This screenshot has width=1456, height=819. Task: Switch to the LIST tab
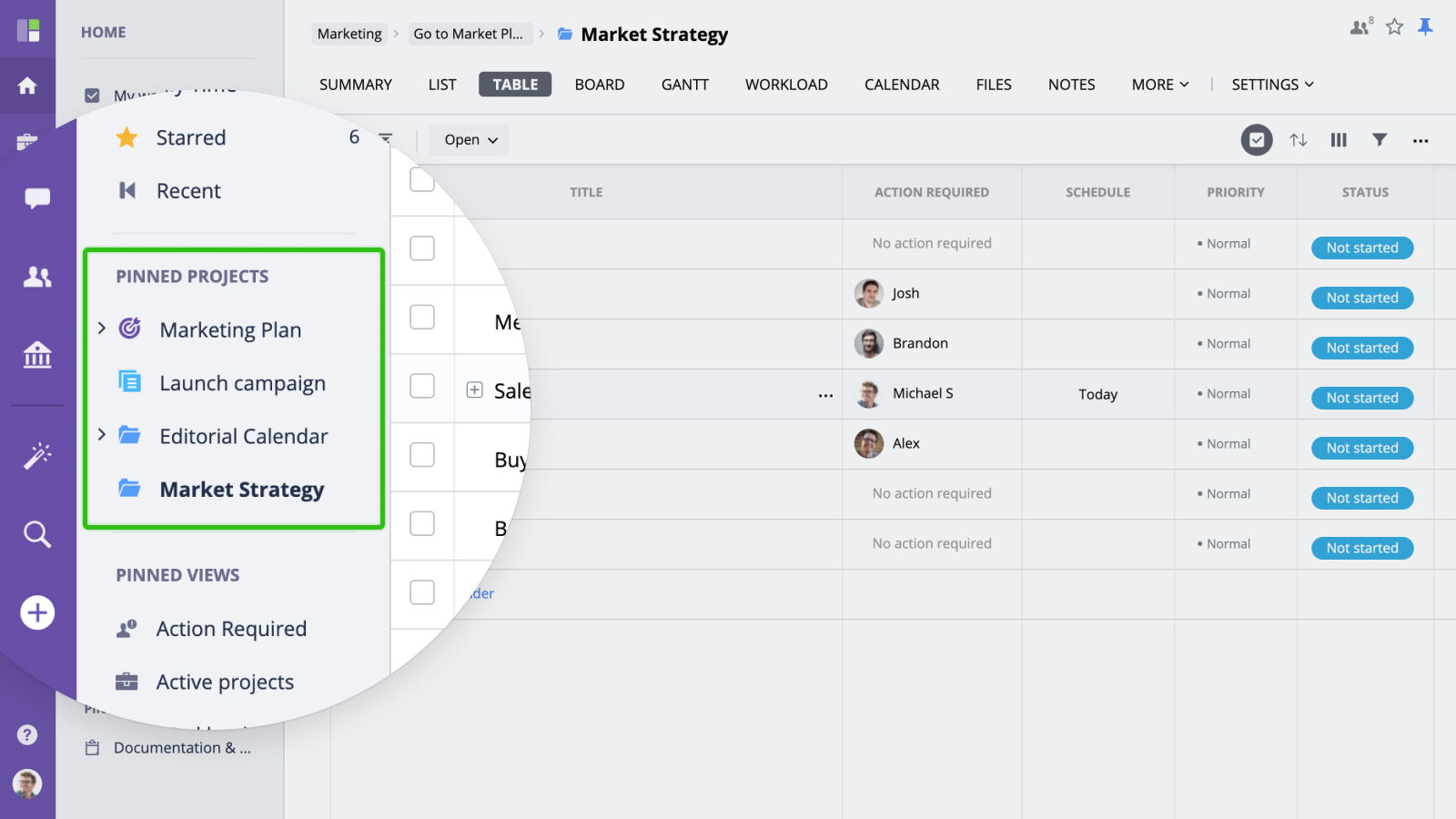pos(442,85)
